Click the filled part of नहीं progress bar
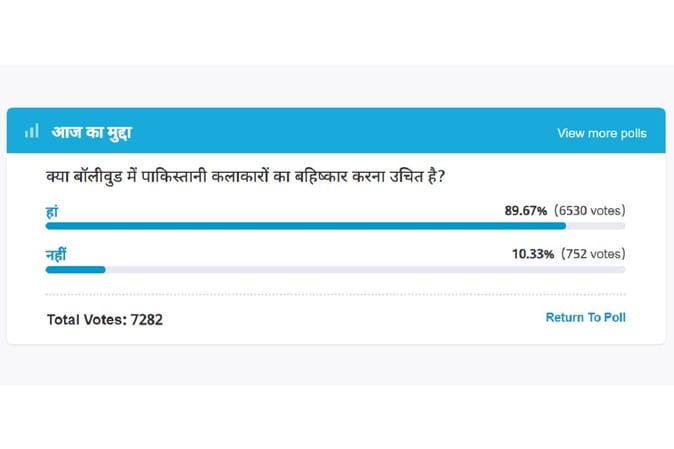 (x=75, y=270)
